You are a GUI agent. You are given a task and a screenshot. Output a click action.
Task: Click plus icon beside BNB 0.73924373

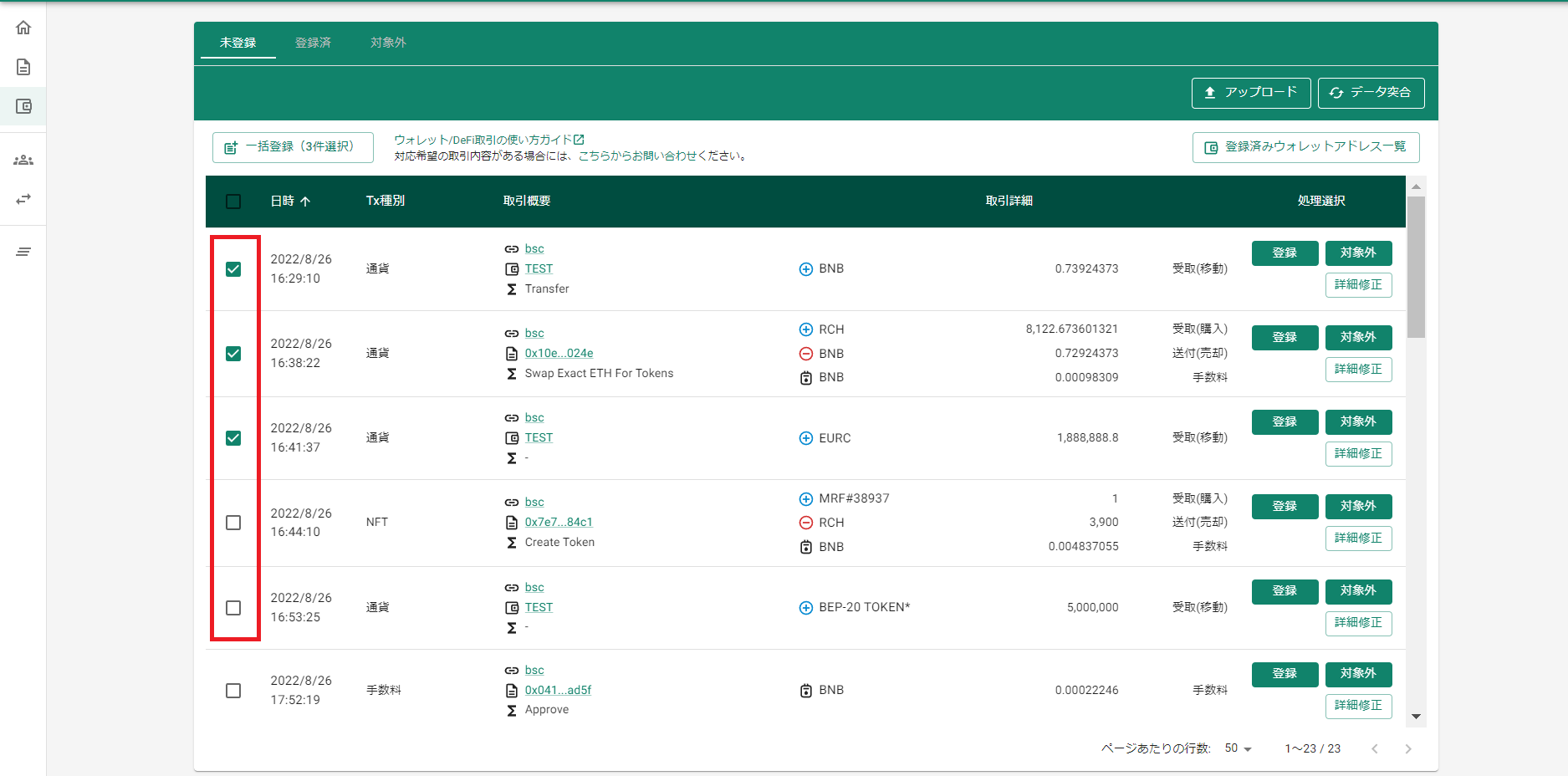tap(806, 269)
